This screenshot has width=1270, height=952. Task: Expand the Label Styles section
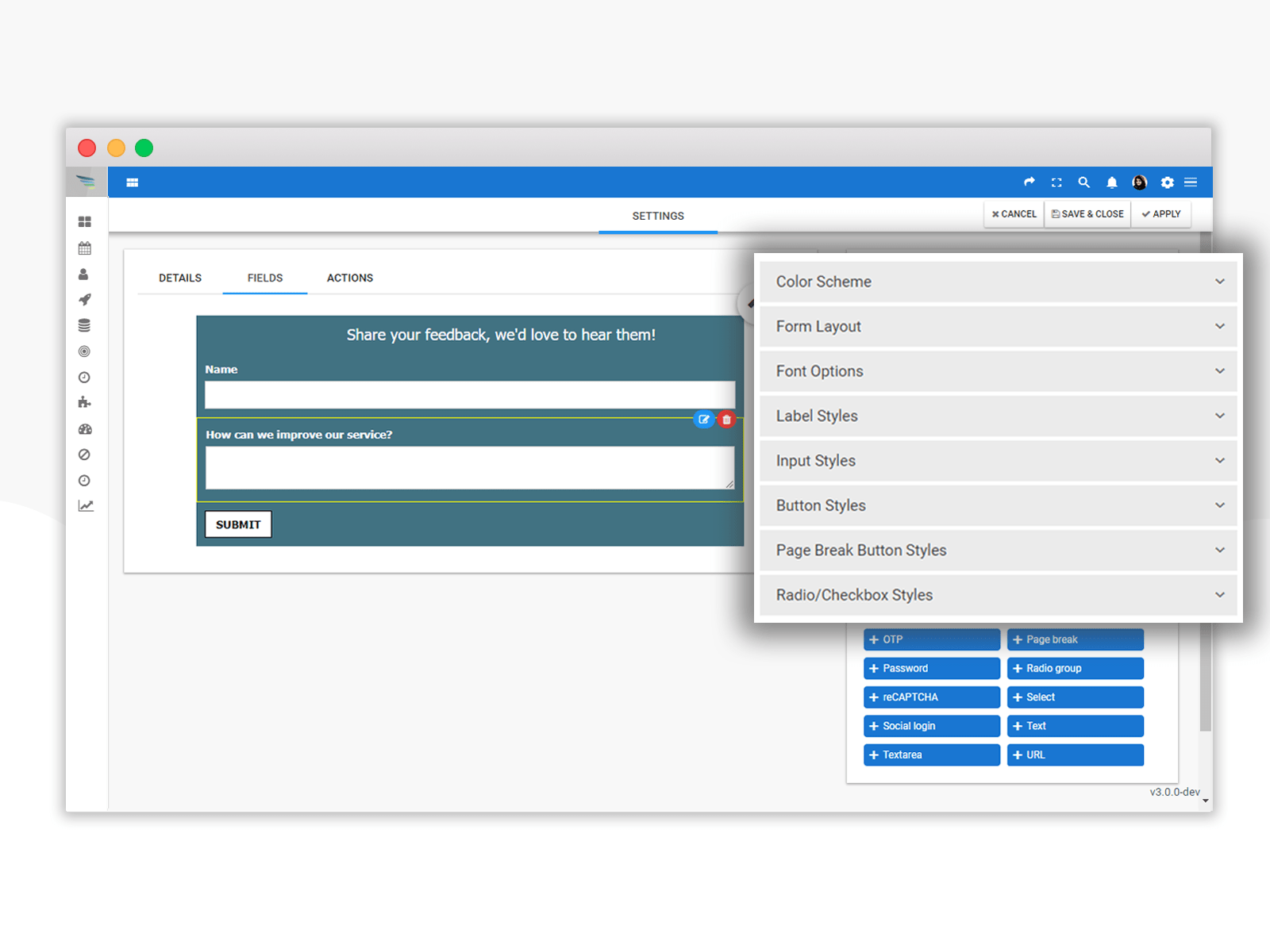pos(999,416)
